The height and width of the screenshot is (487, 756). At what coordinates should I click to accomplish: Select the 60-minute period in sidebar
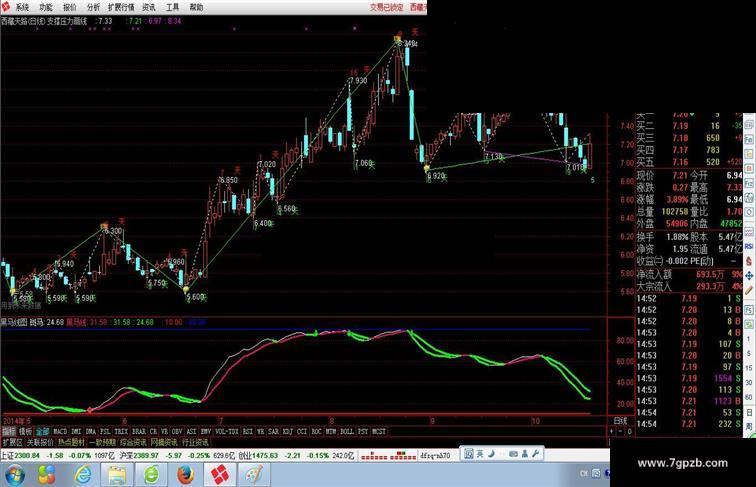(749, 397)
